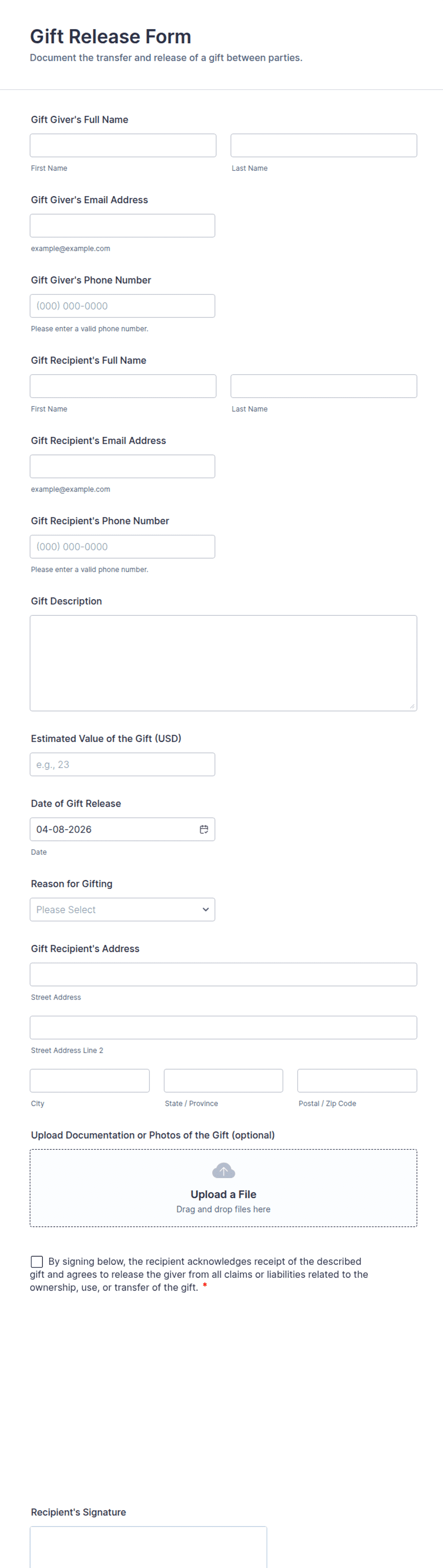443x1568 pixels.
Task: Click Gift Giver's First Name field
Action: (x=122, y=146)
